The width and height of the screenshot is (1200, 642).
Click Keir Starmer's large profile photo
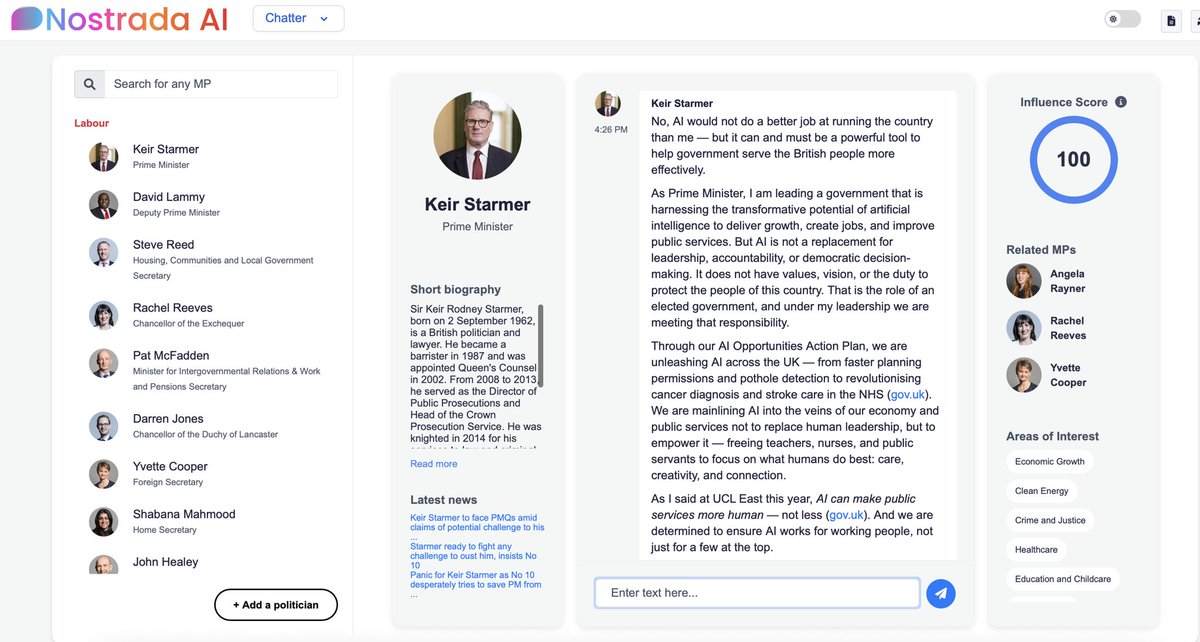[x=477, y=135]
